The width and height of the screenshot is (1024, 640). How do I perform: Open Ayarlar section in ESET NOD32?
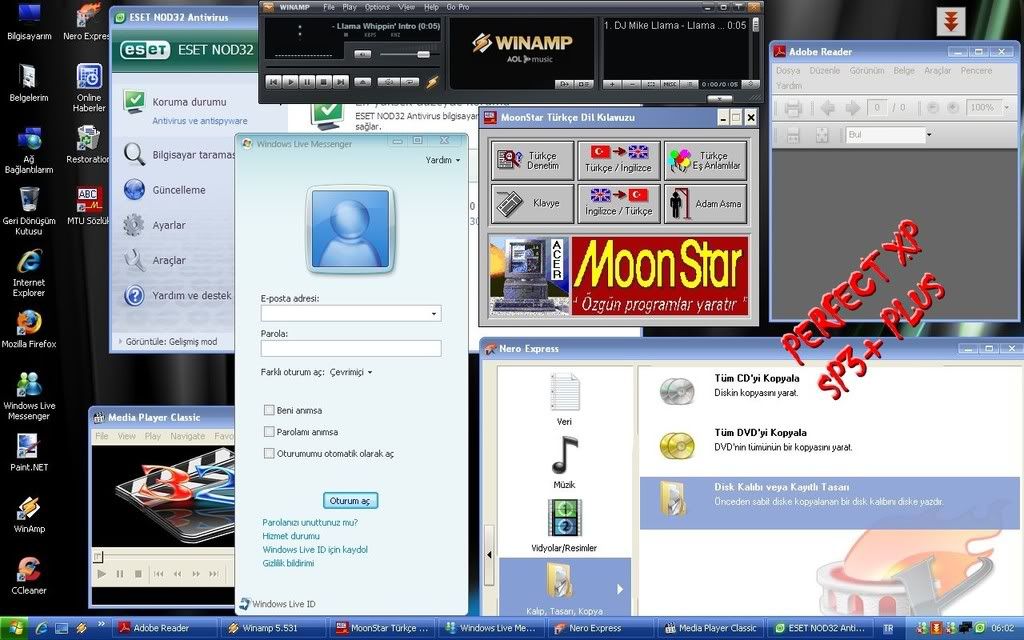click(168, 225)
